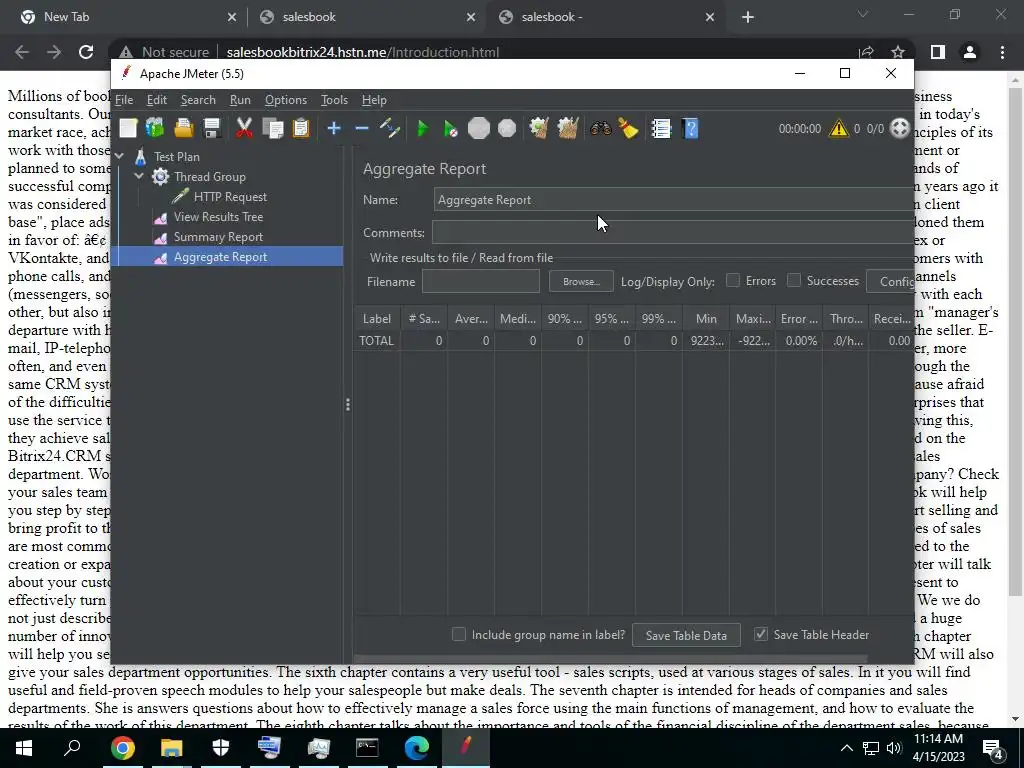Select View Results Tree element
This screenshot has width=1024, height=768.
[218, 217]
